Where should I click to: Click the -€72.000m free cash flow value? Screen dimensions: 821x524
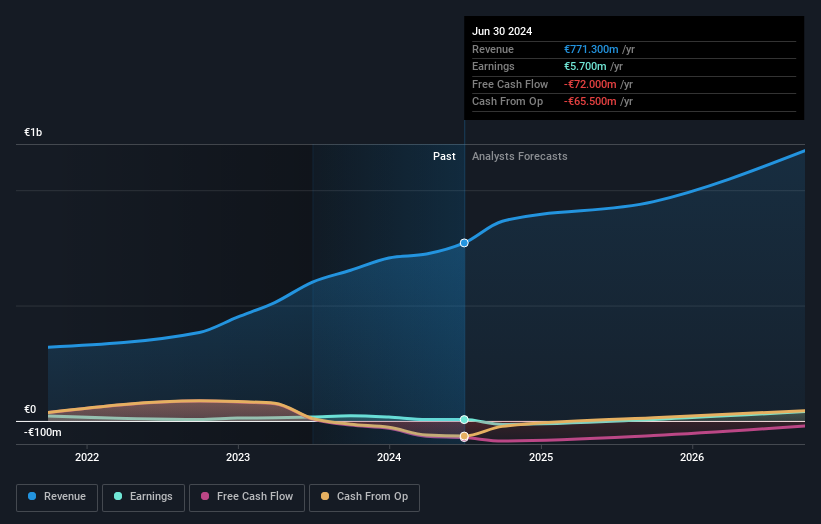[590, 84]
